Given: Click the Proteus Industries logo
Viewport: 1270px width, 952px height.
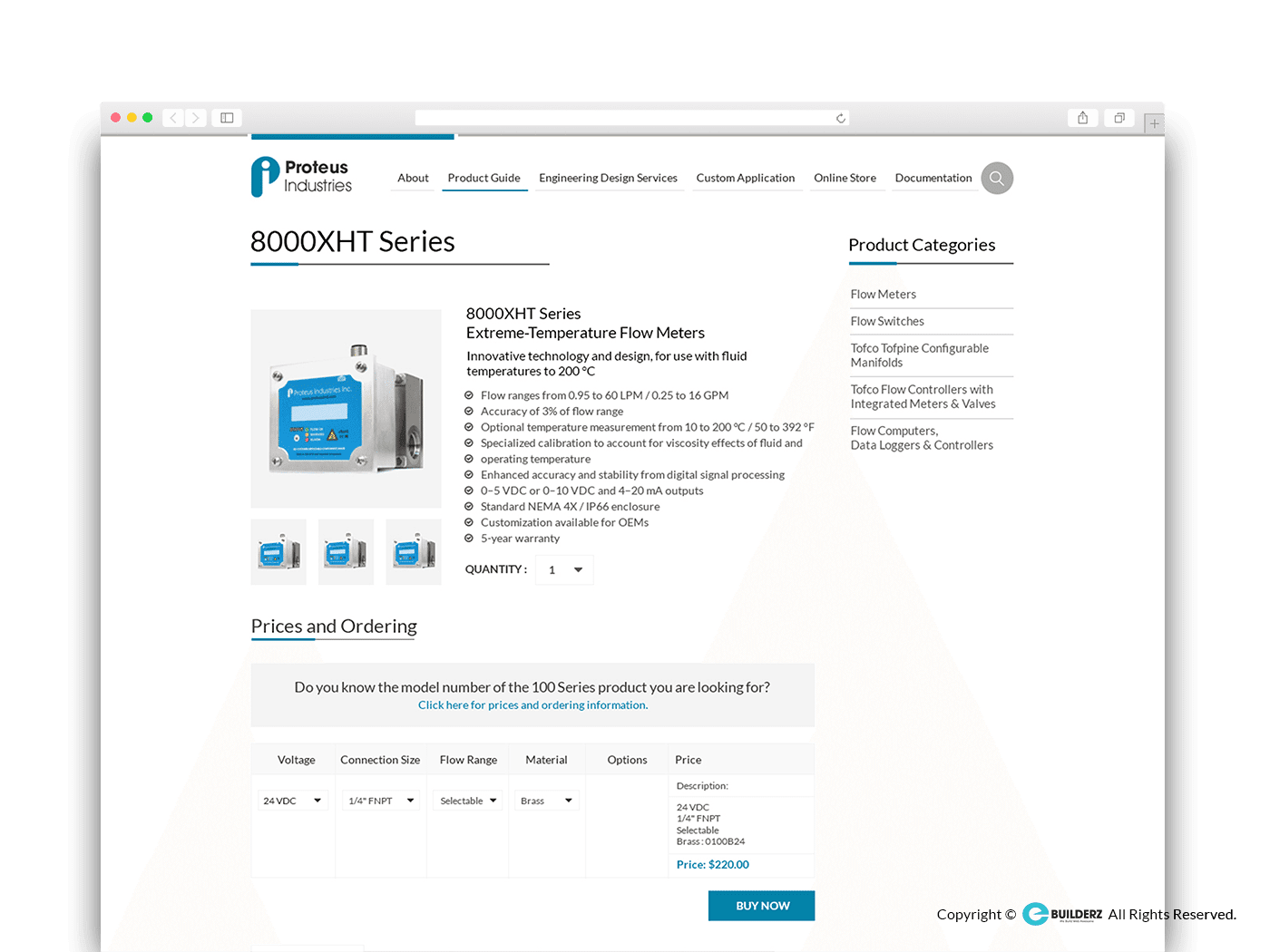Looking at the screenshot, I should pyautogui.click(x=301, y=177).
